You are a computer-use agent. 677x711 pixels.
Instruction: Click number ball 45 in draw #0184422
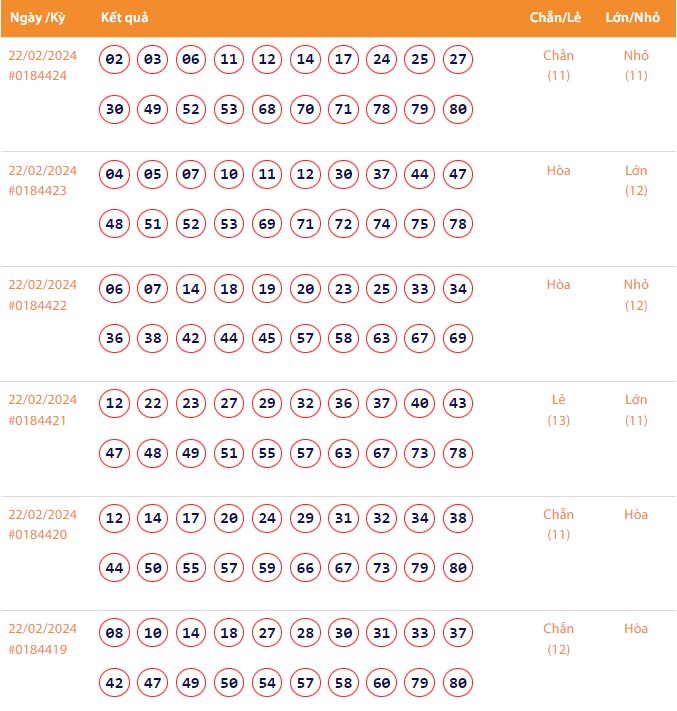click(267, 339)
